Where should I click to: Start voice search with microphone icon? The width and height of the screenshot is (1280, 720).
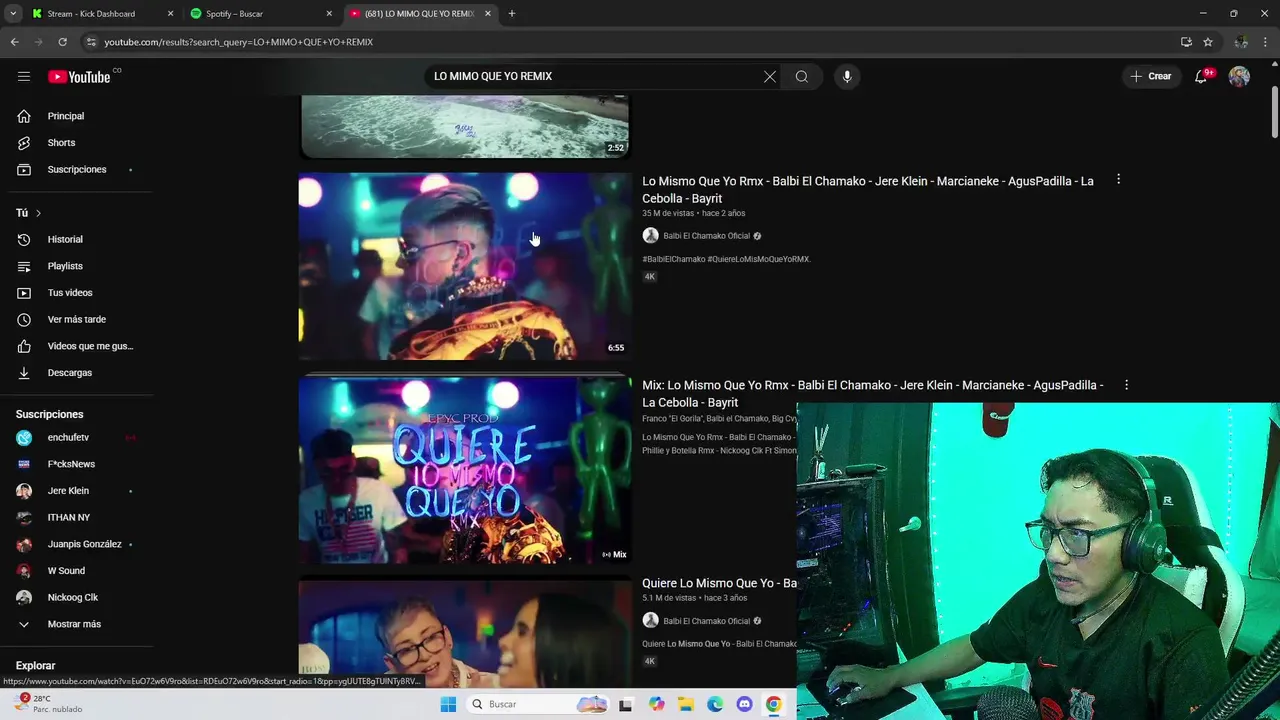[x=847, y=76]
